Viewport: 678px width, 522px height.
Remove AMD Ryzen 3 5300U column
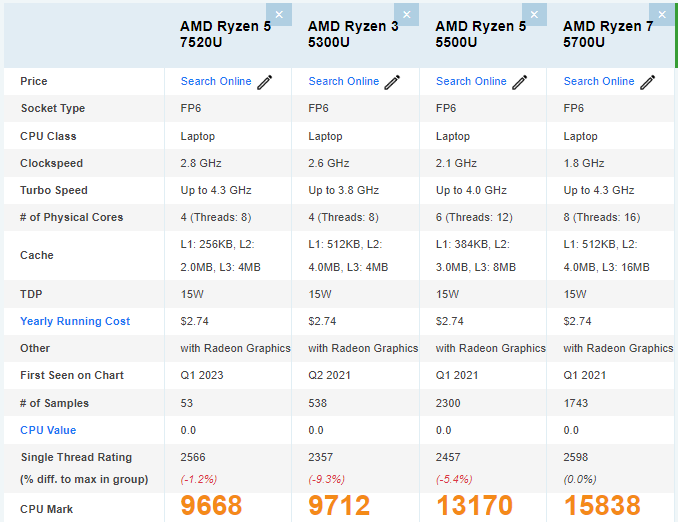[x=406, y=15]
